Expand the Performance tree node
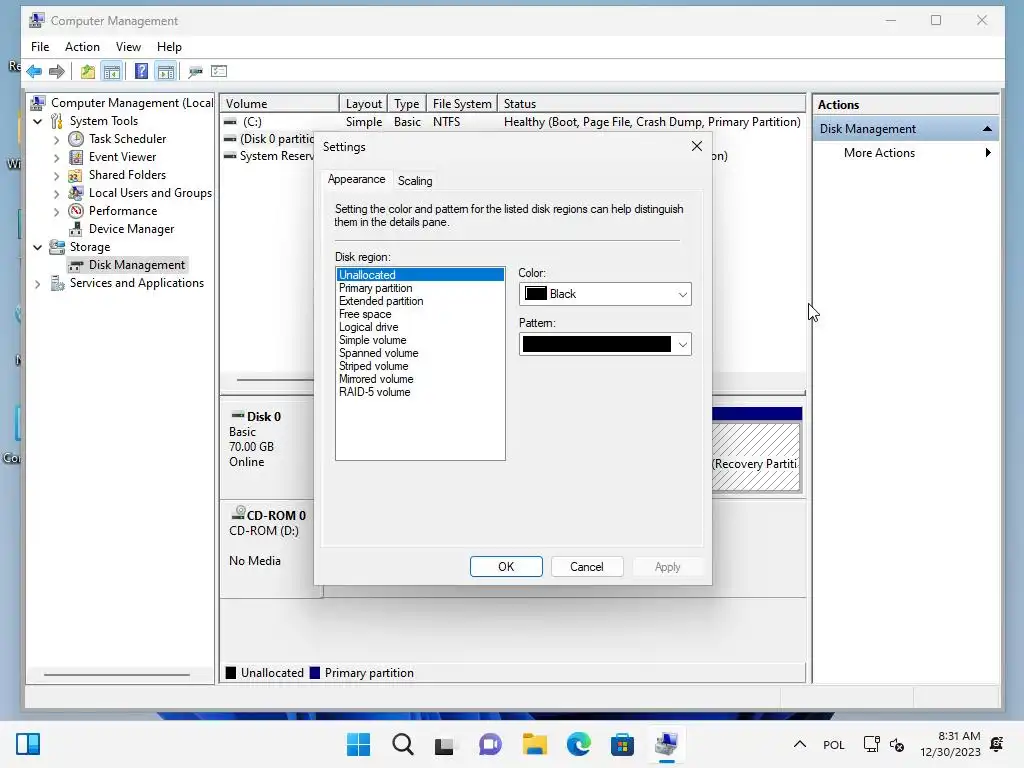Screen dimensions: 1024x768 click(56, 212)
